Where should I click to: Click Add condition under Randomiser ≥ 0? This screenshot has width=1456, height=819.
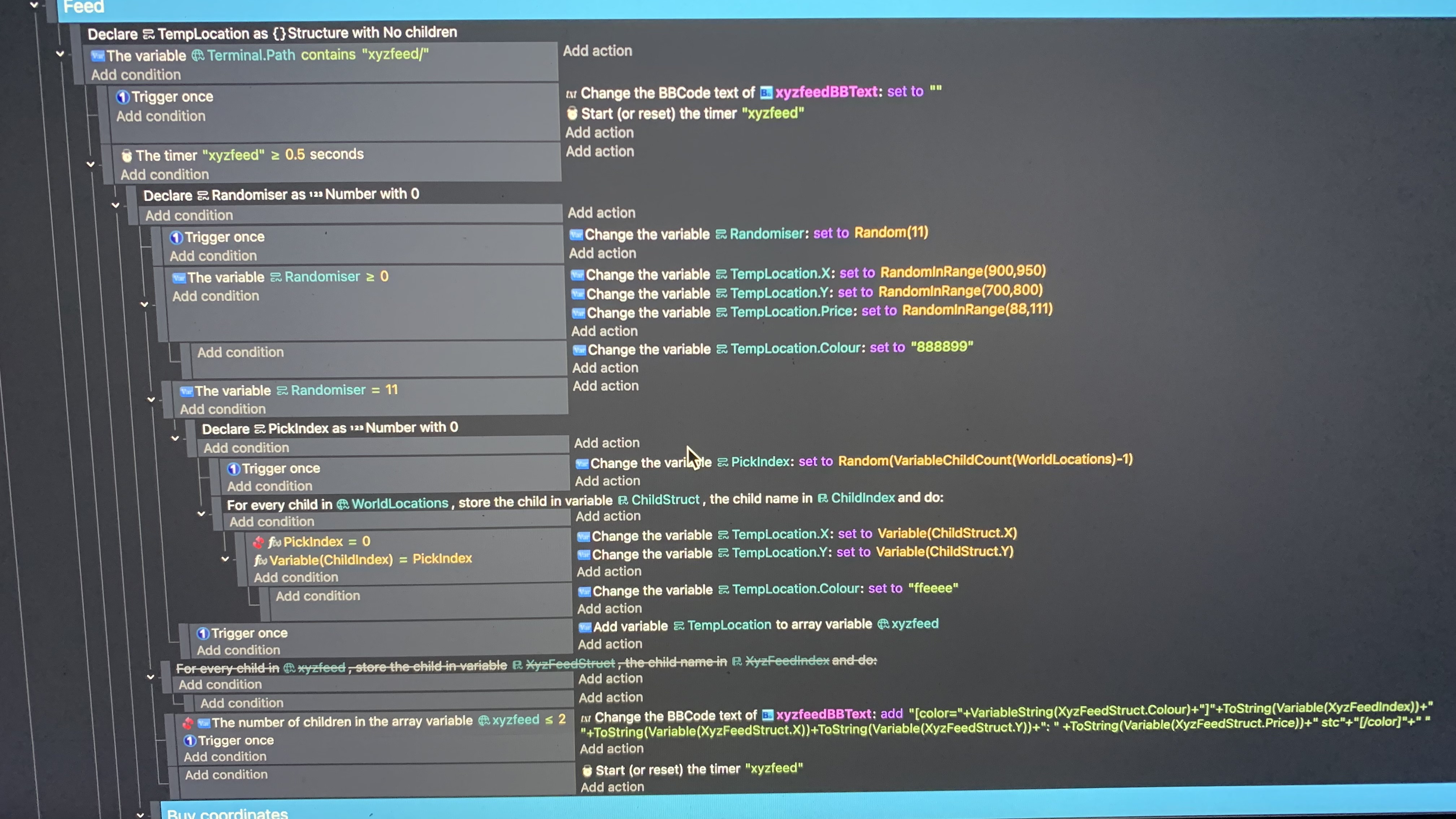[215, 296]
